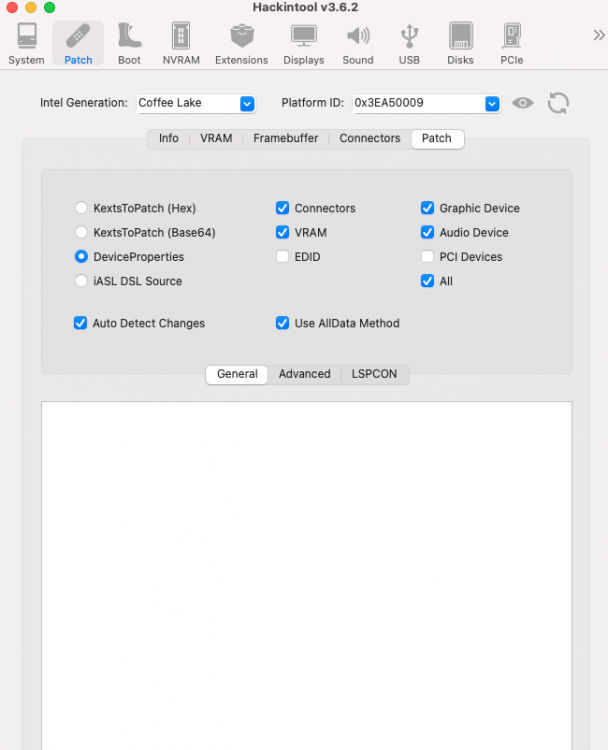The image size is (608, 750).
Task: Select the General output tab
Action: [237, 374]
